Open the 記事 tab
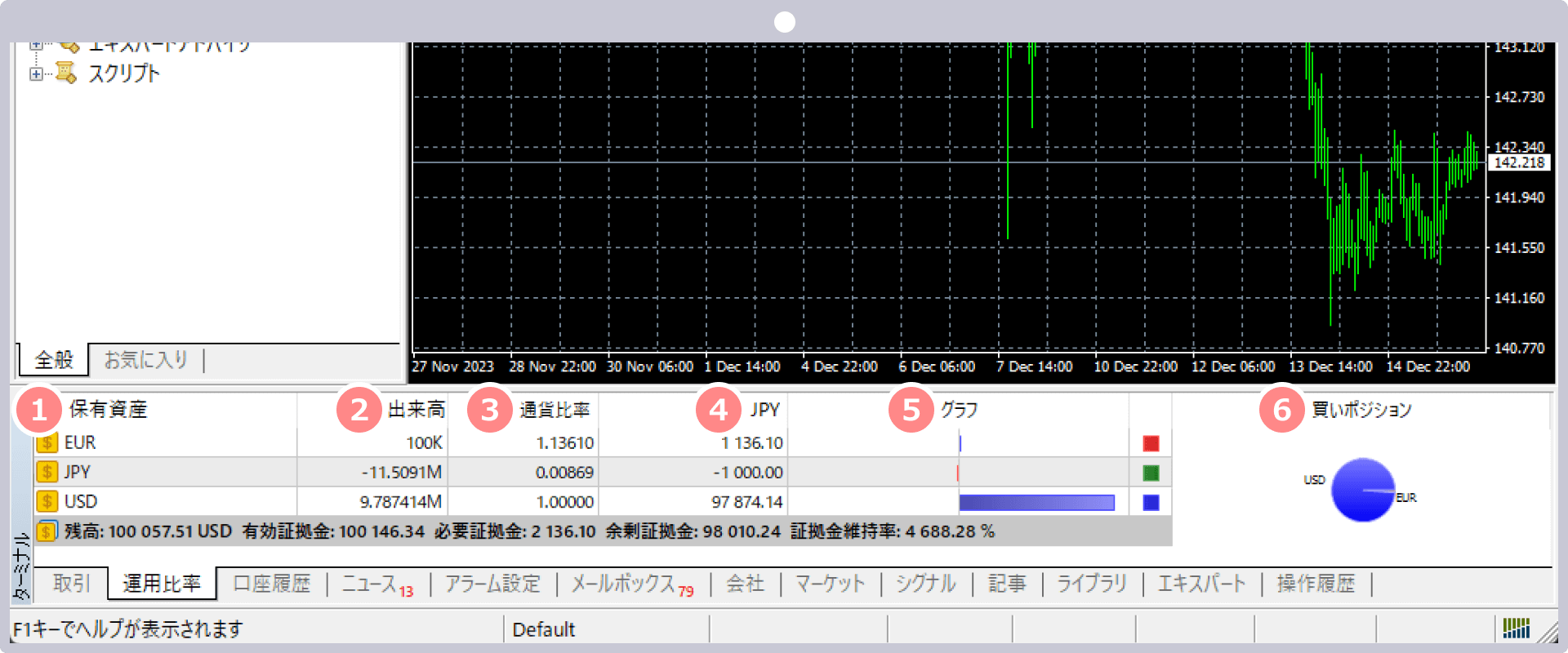1568x653 pixels. coord(1008,584)
